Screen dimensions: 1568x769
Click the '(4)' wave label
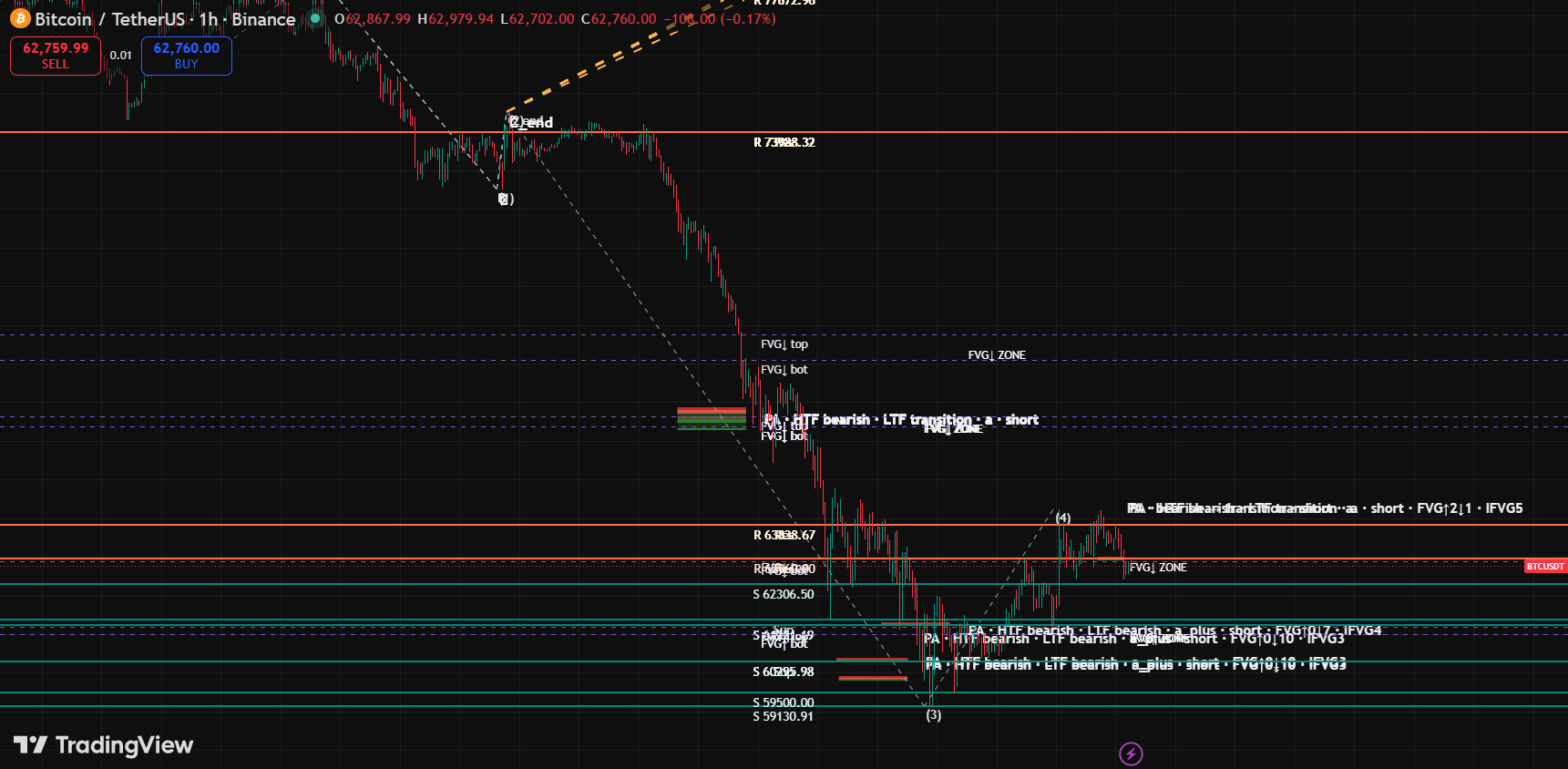tap(1063, 518)
